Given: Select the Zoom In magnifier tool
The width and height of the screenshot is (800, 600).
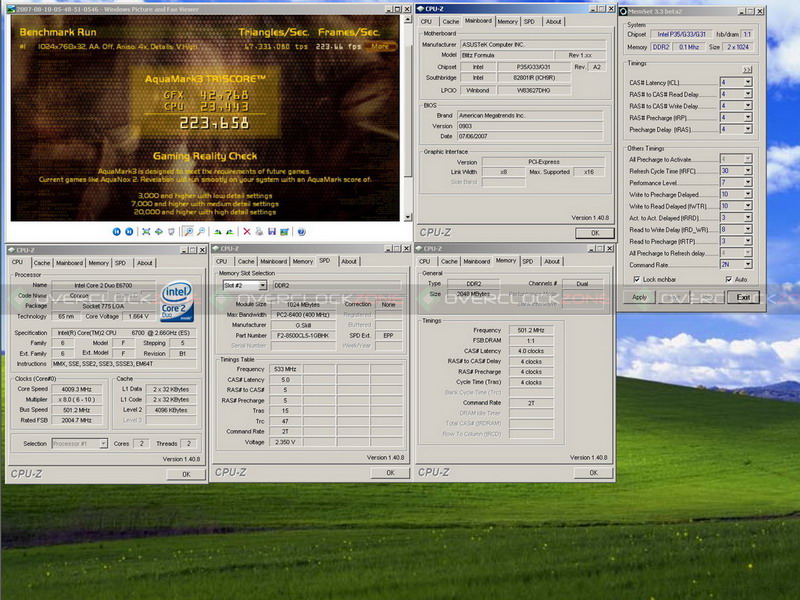Looking at the screenshot, I should (188, 232).
